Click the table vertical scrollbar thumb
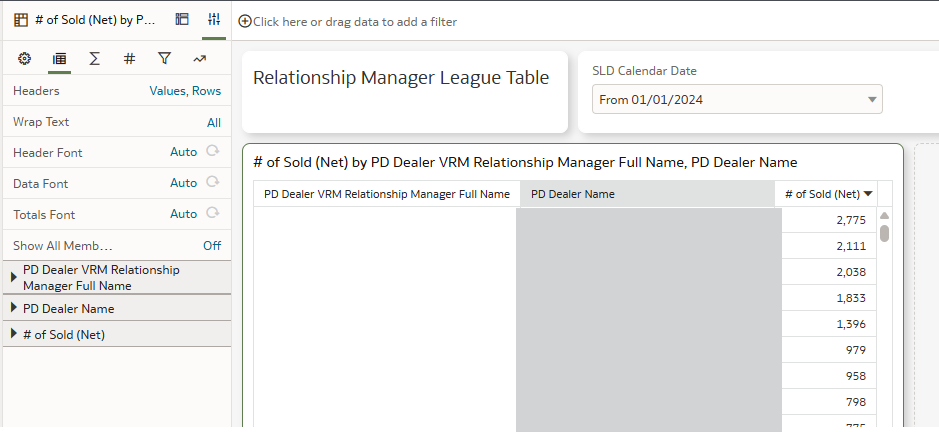 [885, 233]
